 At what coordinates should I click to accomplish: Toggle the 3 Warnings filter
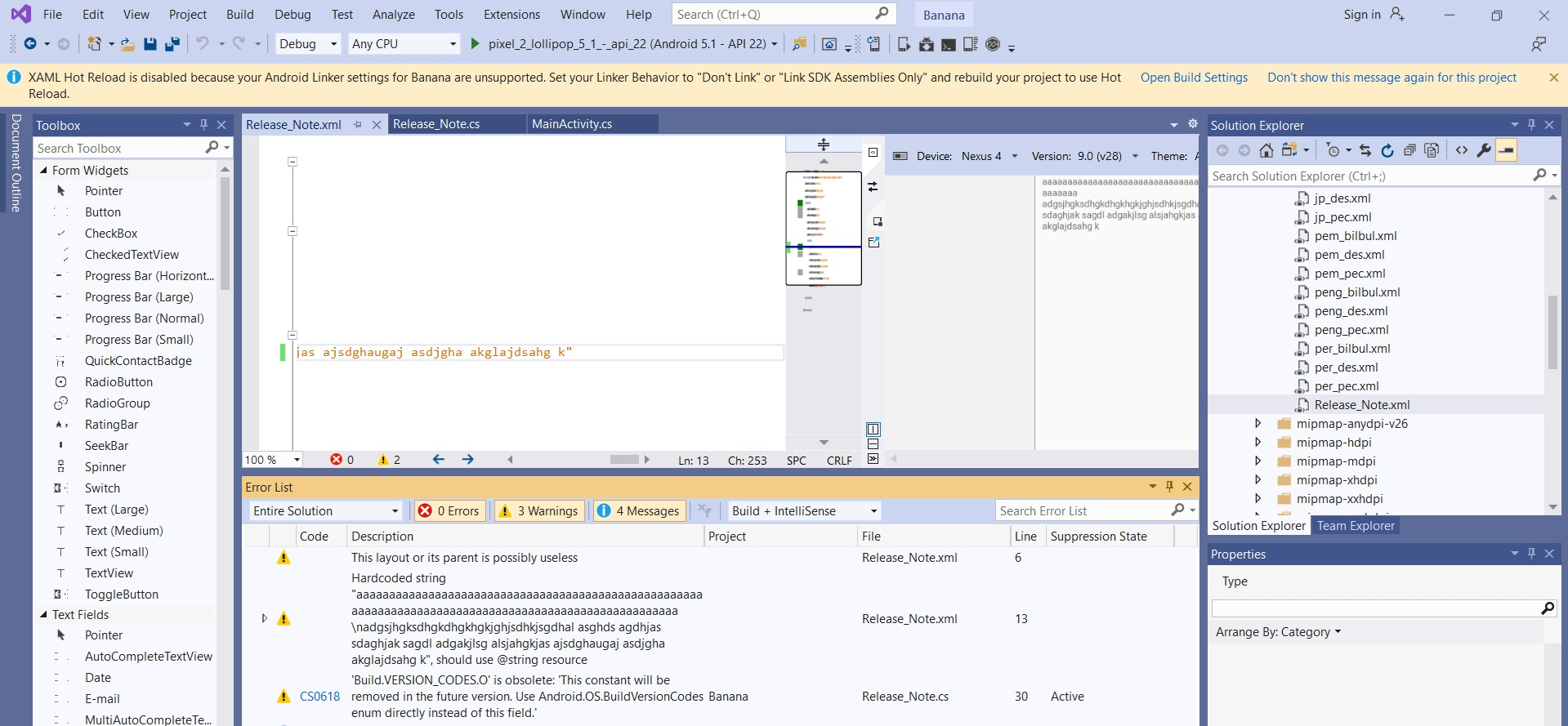point(539,511)
